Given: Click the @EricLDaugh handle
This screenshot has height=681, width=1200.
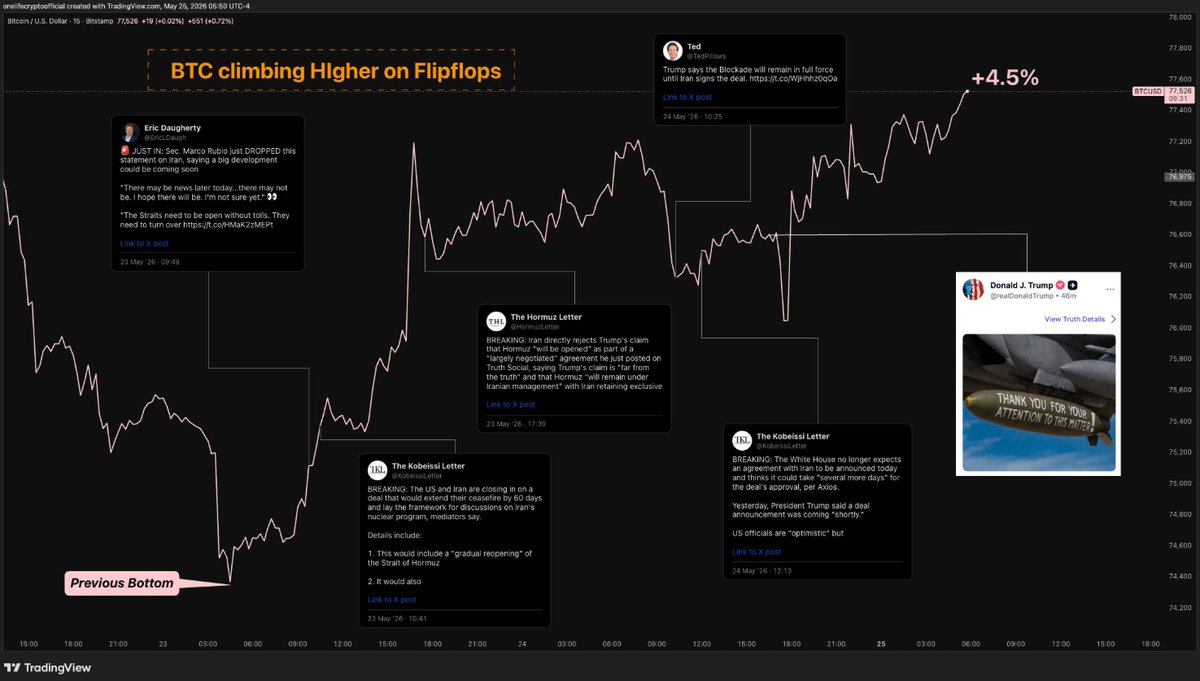Looking at the screenshot, I should pyautogui.click(x=164, y=138).
